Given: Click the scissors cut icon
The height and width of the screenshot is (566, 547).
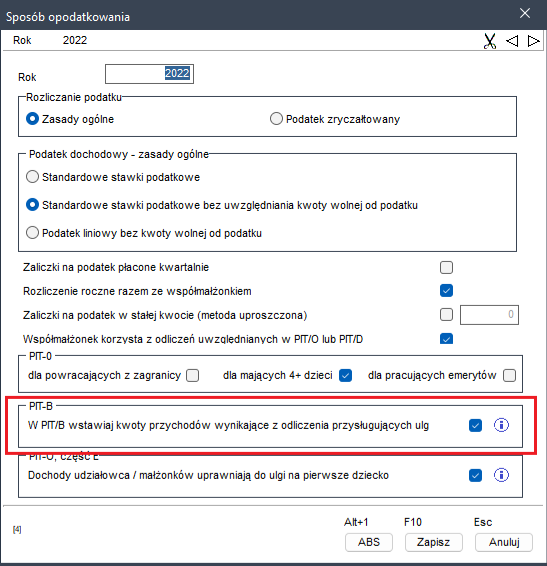Looking at the screenshot, I should click(x=490, y=41).
